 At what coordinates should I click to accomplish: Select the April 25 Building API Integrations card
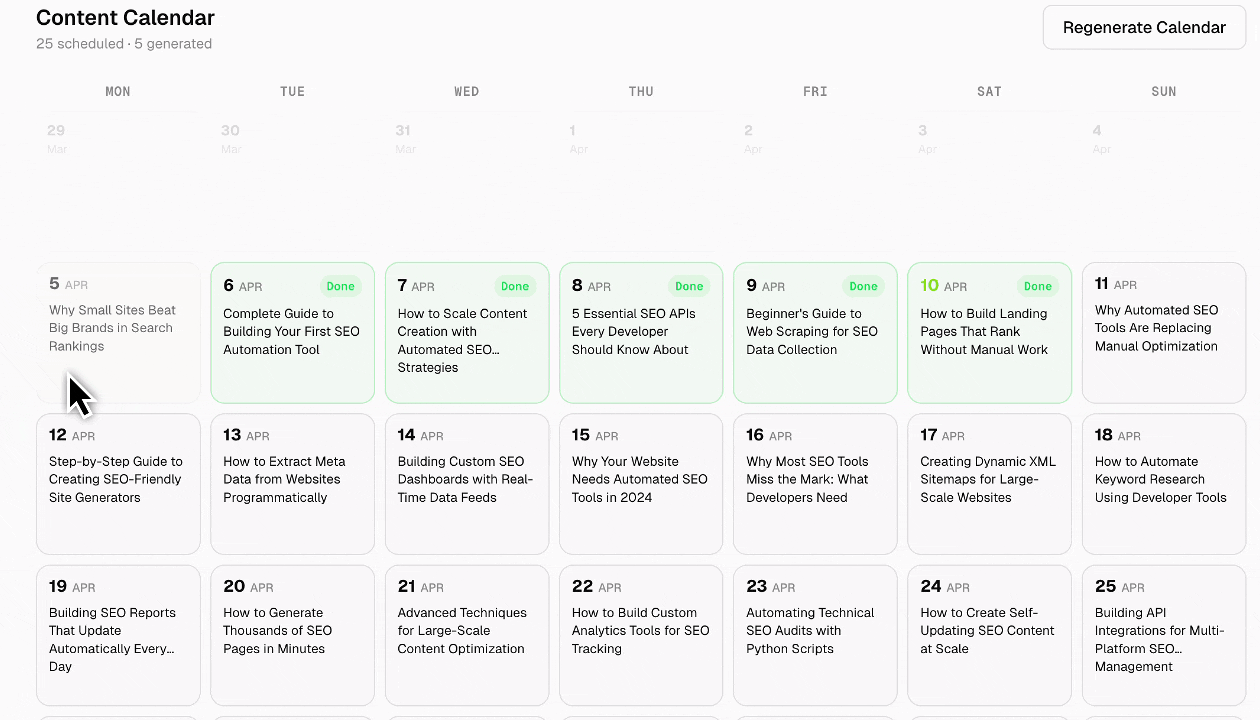1163,633
